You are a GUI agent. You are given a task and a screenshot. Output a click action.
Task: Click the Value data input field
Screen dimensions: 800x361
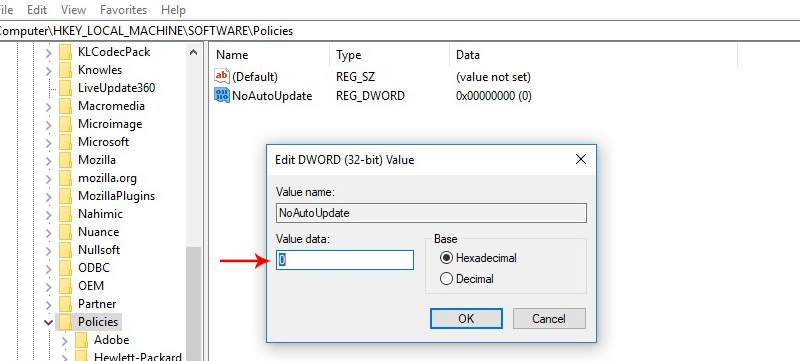[345, 260]
